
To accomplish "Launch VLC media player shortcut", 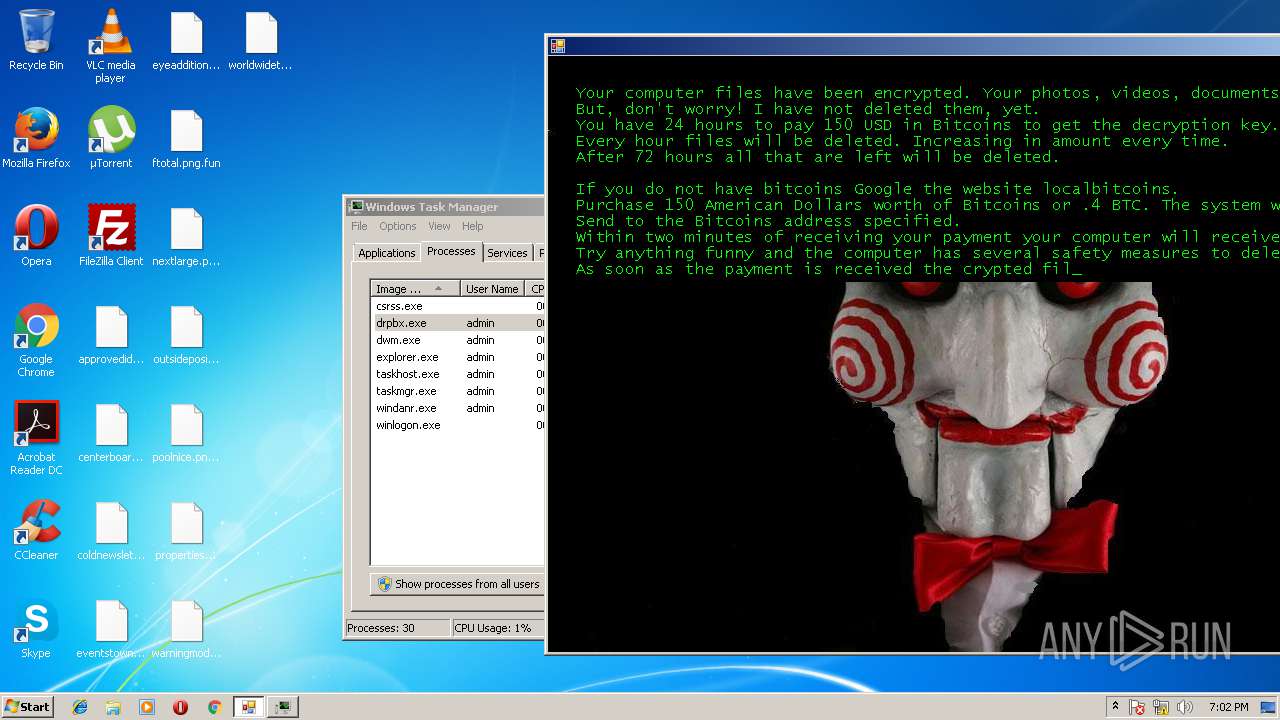I will coord(111,46).
